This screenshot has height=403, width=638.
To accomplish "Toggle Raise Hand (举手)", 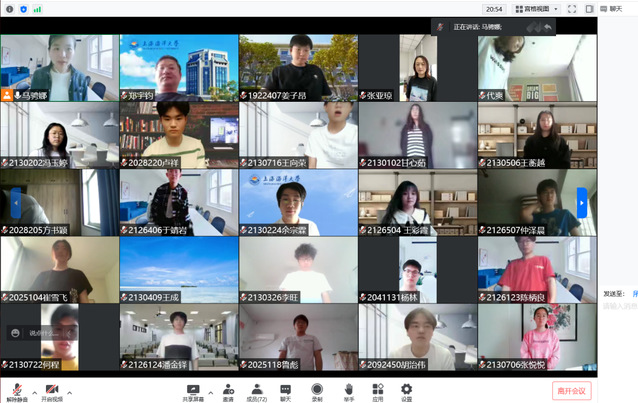I will [348, 390].
